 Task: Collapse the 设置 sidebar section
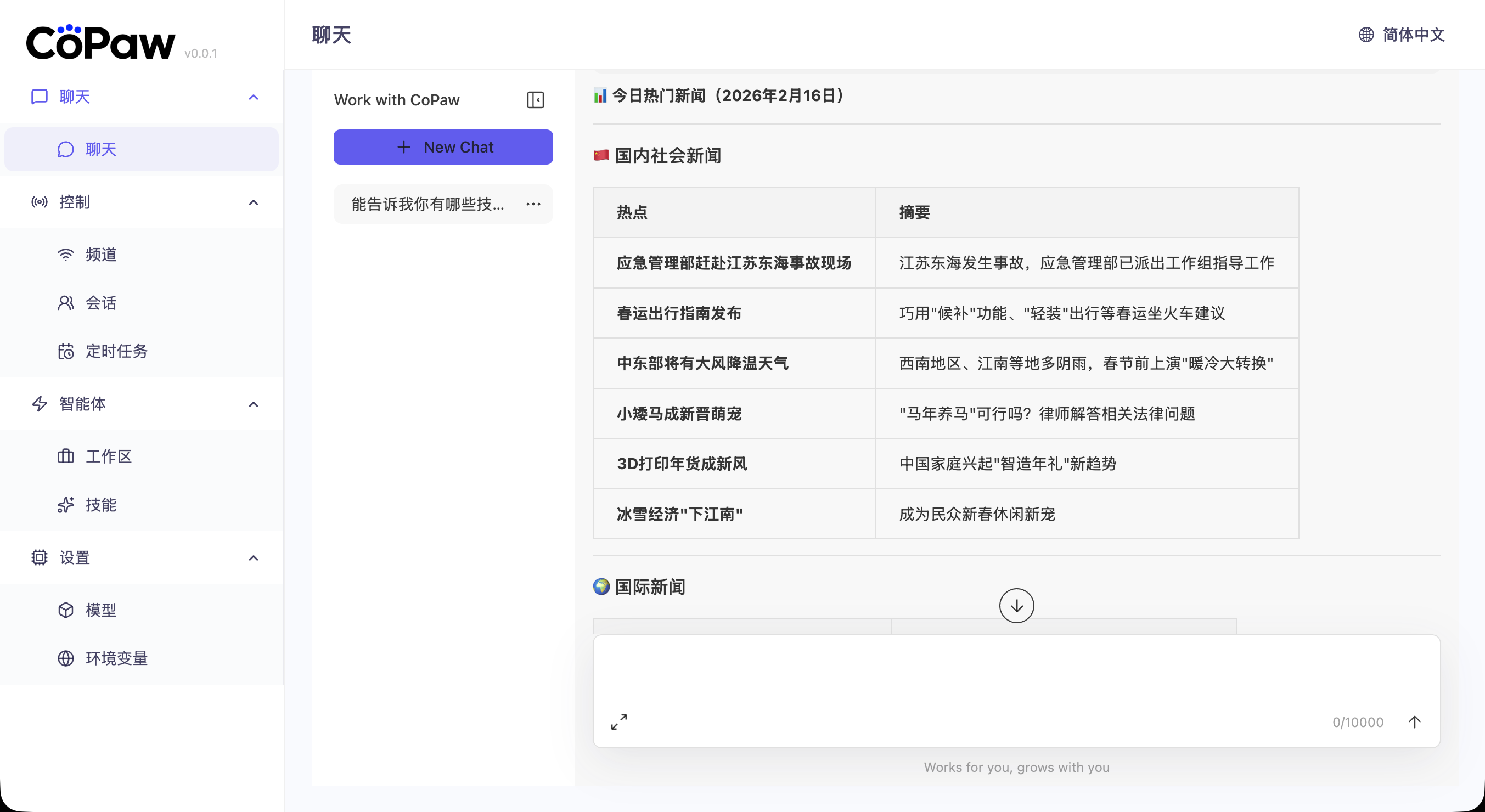[x=253, y=558]
